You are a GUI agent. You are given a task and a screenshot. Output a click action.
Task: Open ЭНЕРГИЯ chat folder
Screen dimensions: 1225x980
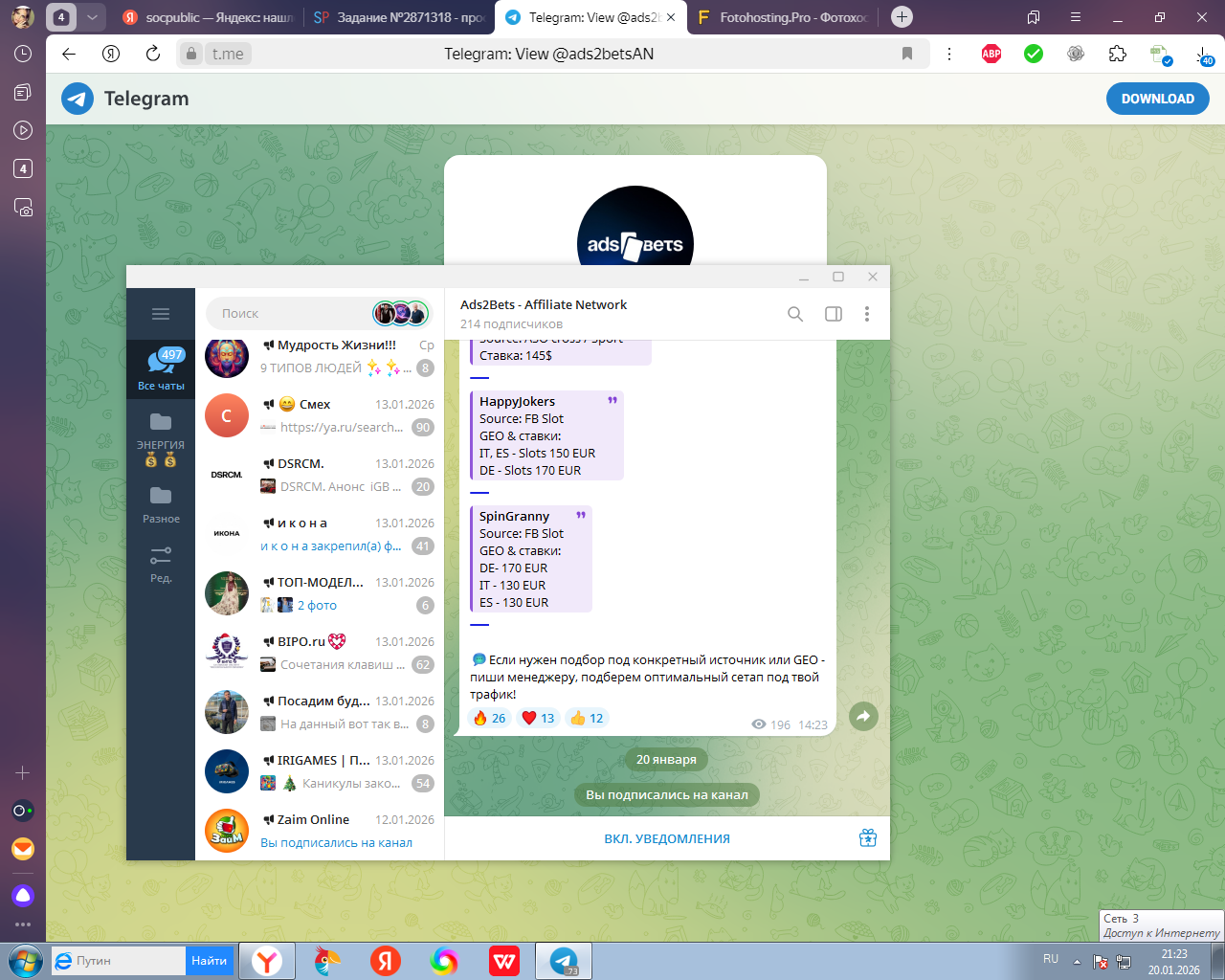(161, 438)
